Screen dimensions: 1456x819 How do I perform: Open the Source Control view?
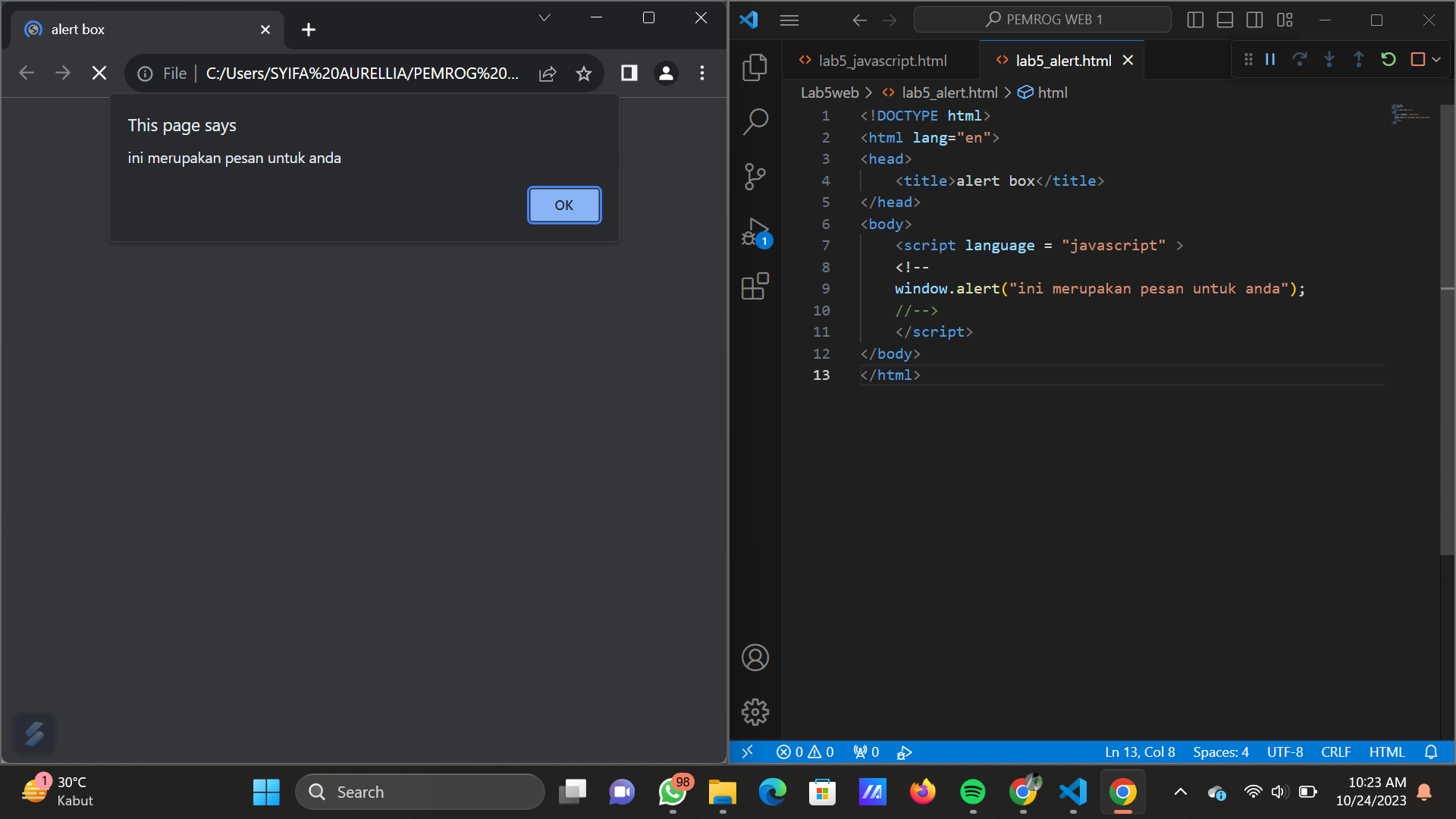[x=755, y=176]
